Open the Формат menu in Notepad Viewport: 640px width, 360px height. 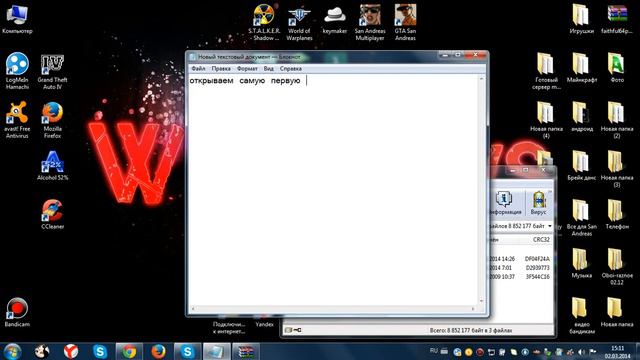[x=247, y=69]
